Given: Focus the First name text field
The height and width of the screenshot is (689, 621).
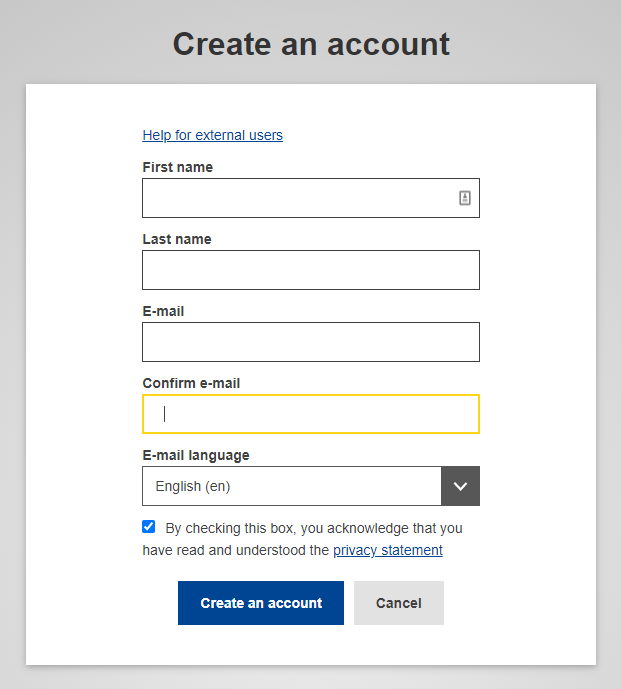Looking at the screenshot, I should (311, 198).
